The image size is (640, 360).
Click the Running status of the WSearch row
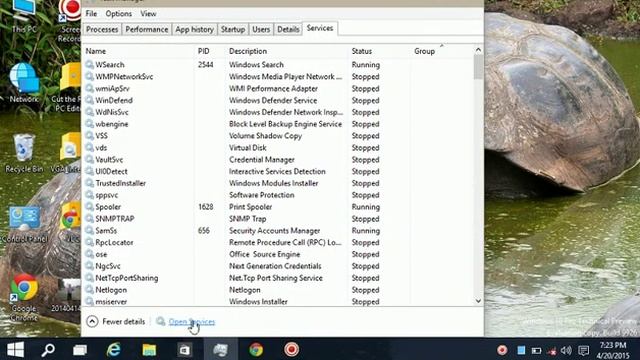366,64
